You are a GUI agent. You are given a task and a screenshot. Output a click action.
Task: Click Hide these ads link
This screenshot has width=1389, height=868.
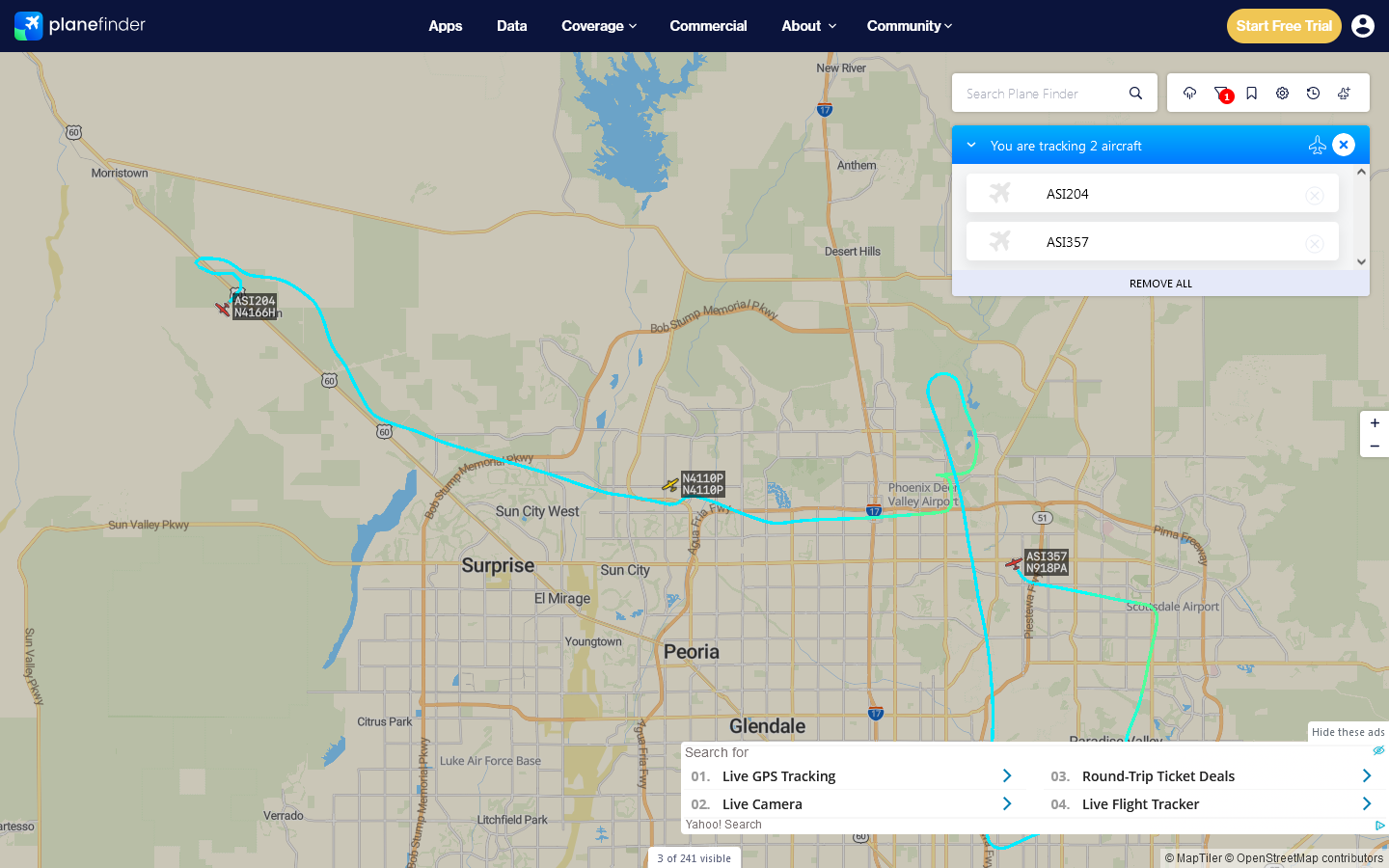click(x=1348, y=732)
